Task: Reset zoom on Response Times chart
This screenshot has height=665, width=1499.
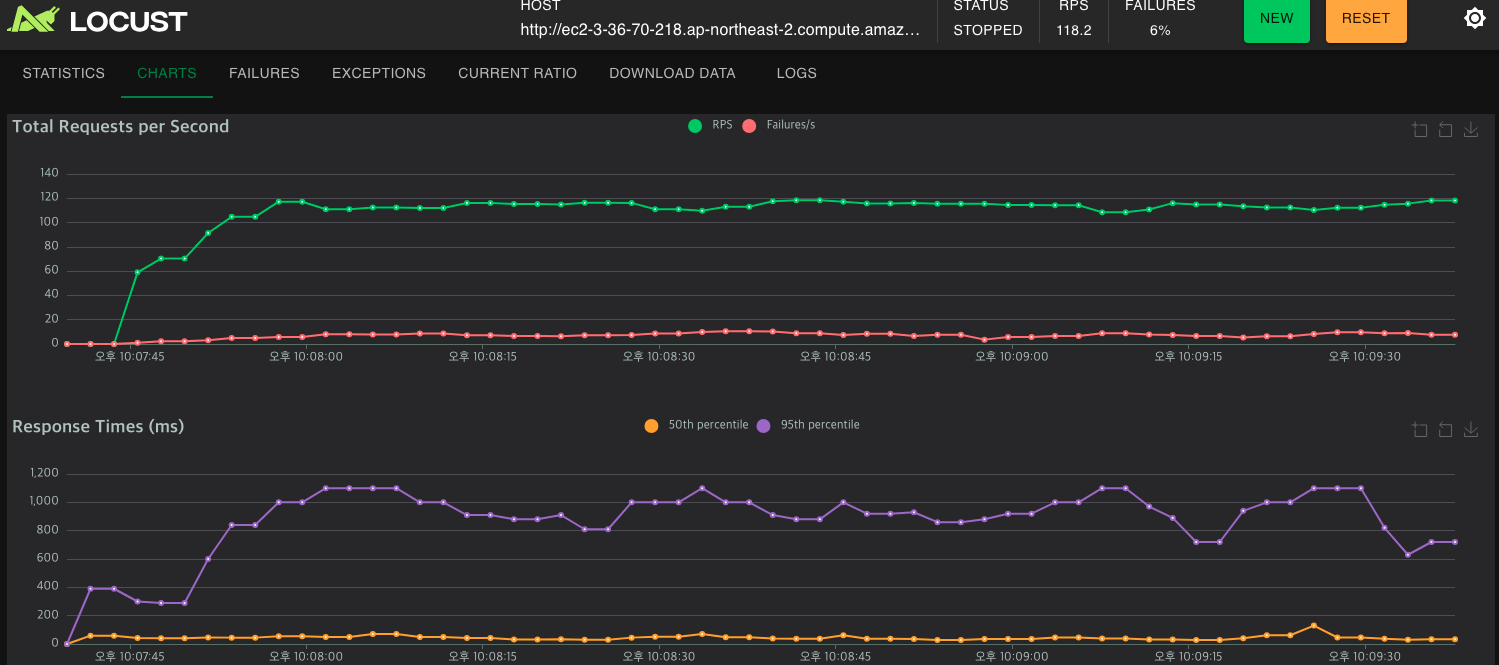Action: (1445, 430)
